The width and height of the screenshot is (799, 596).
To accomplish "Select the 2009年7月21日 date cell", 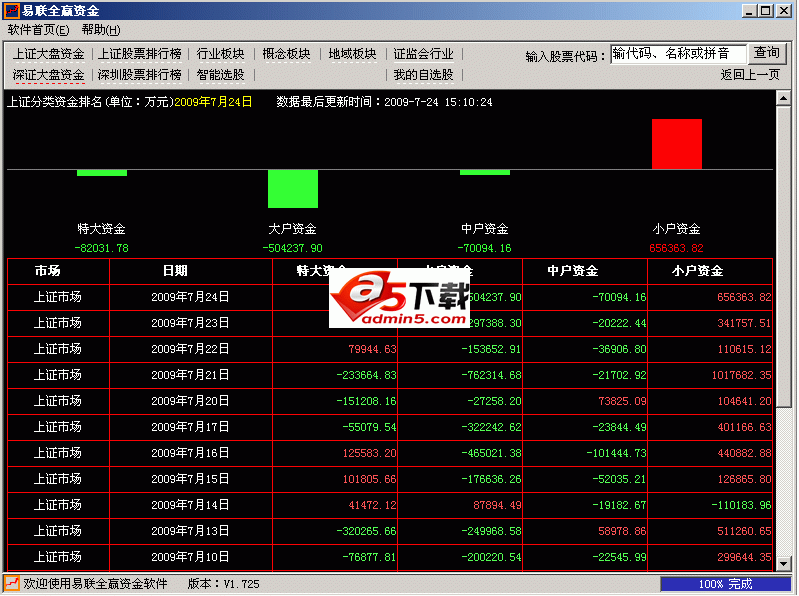I will [x=191, y=375].
